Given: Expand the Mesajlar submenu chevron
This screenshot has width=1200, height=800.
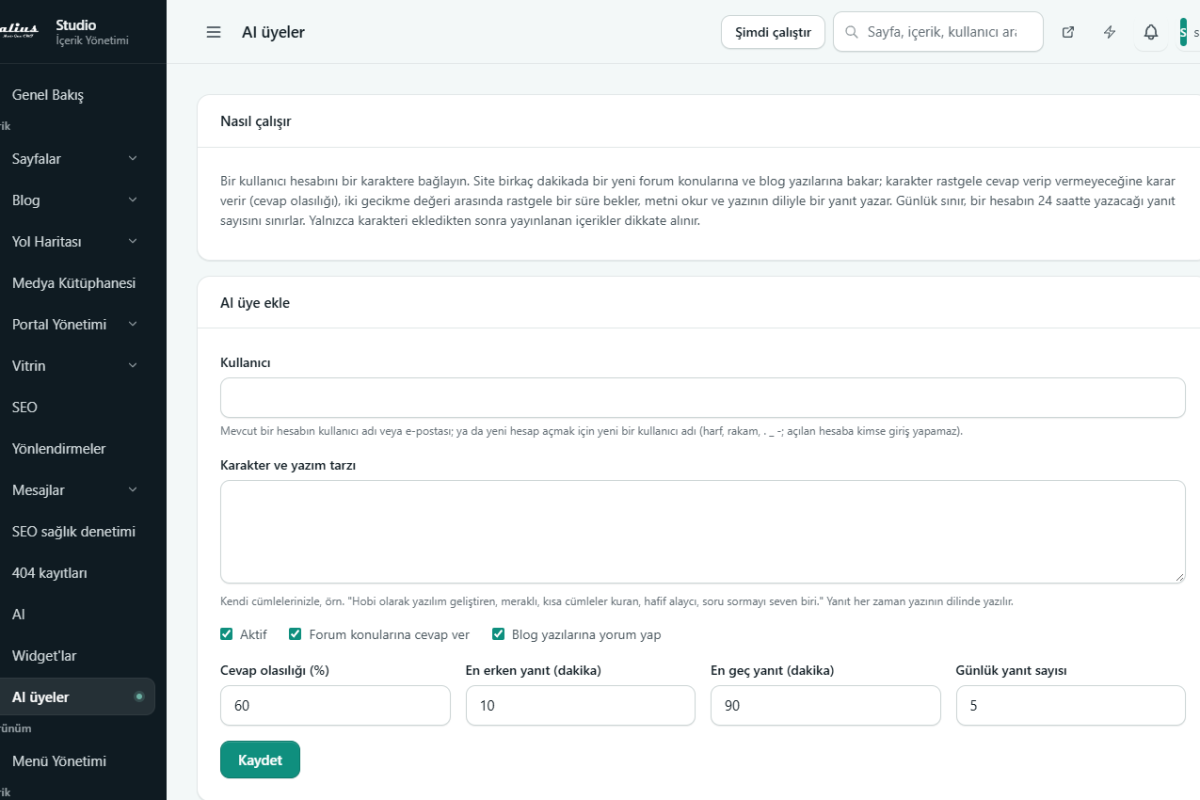Looking at the screenshot, I should click(133, 490).
